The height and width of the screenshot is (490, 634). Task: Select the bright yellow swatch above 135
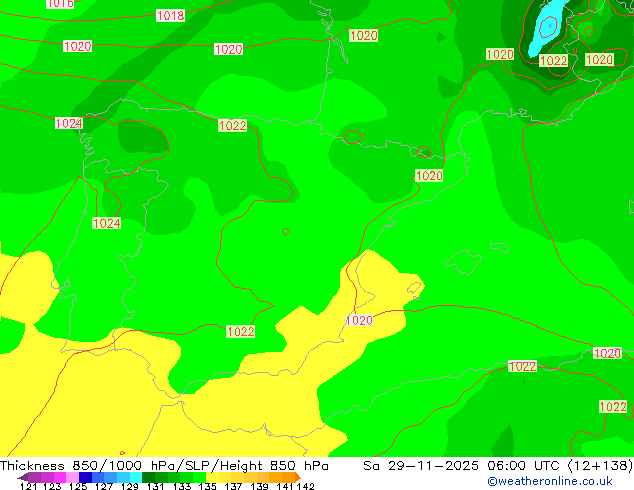(x=212, y=477)
